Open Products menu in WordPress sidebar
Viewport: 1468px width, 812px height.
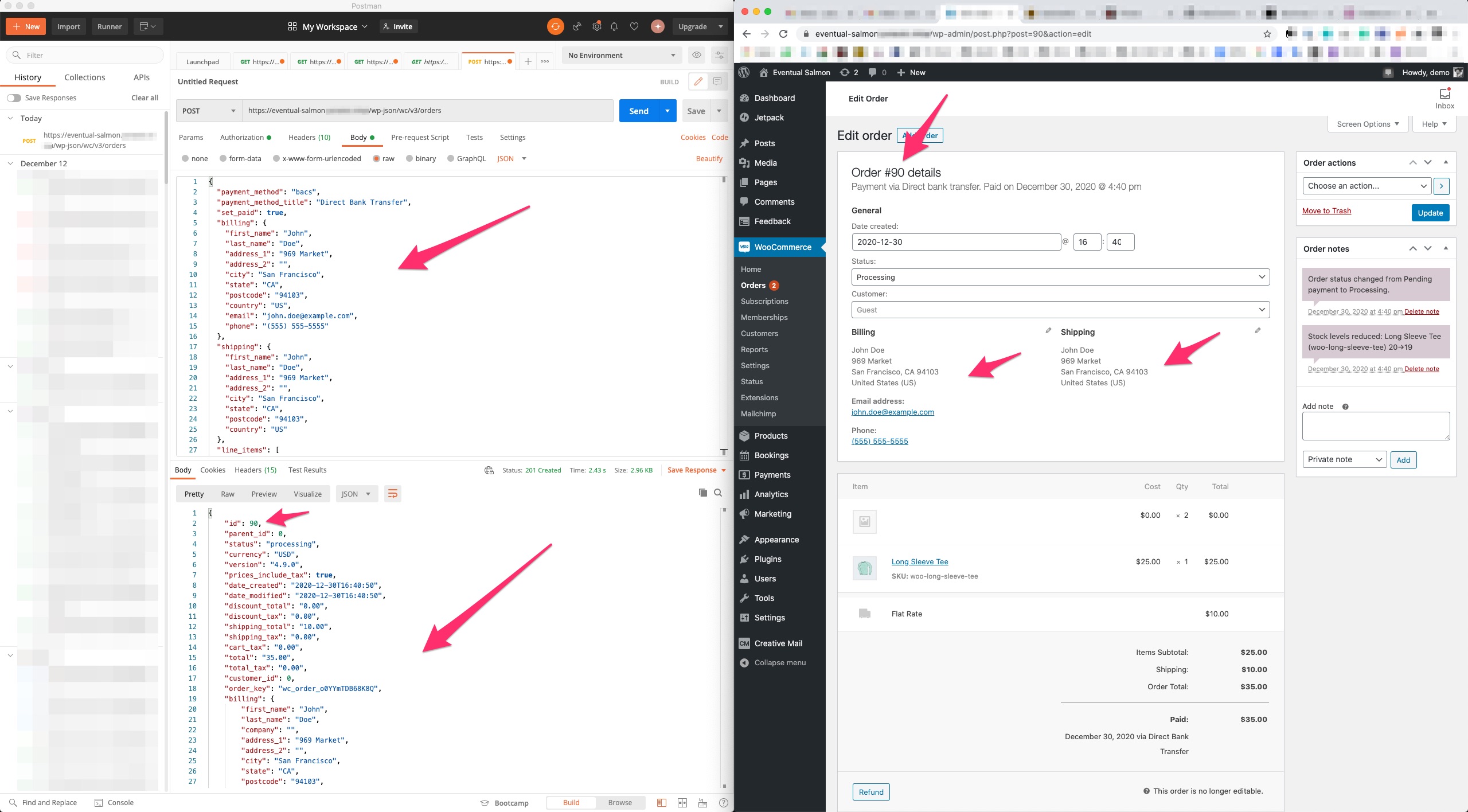coord(771,436)
